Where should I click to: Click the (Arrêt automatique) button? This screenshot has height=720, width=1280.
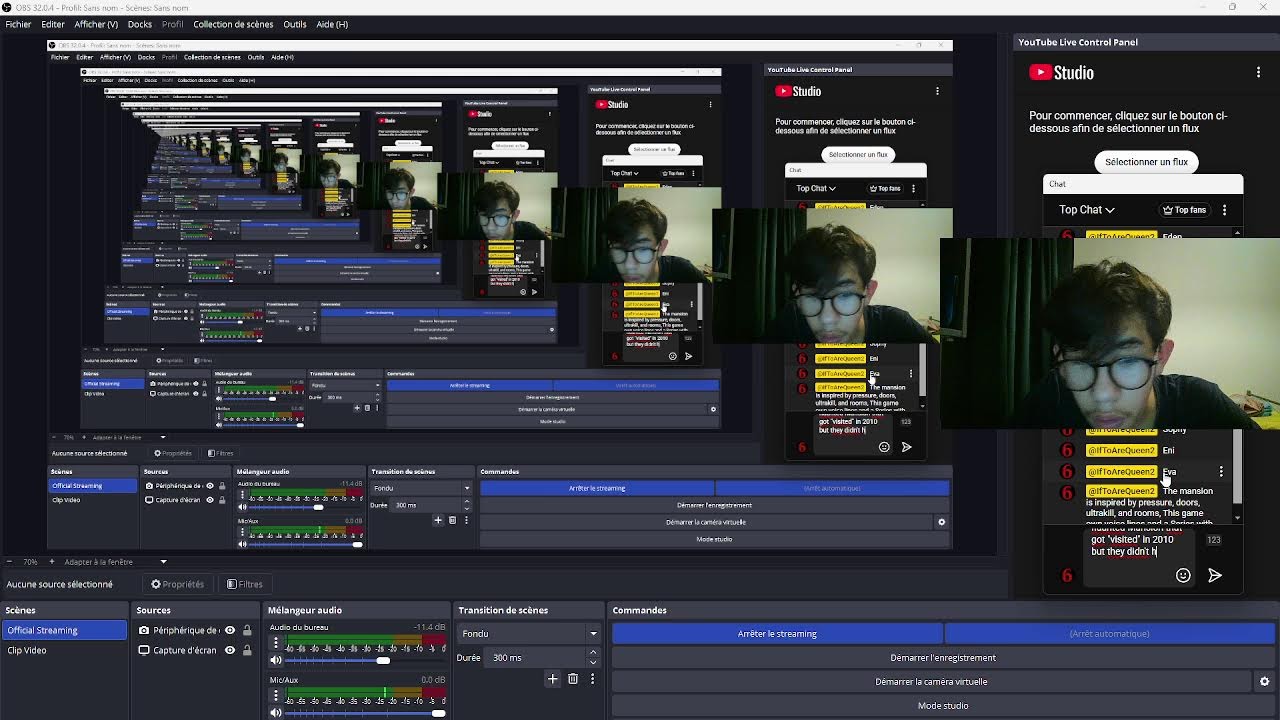1109,634
